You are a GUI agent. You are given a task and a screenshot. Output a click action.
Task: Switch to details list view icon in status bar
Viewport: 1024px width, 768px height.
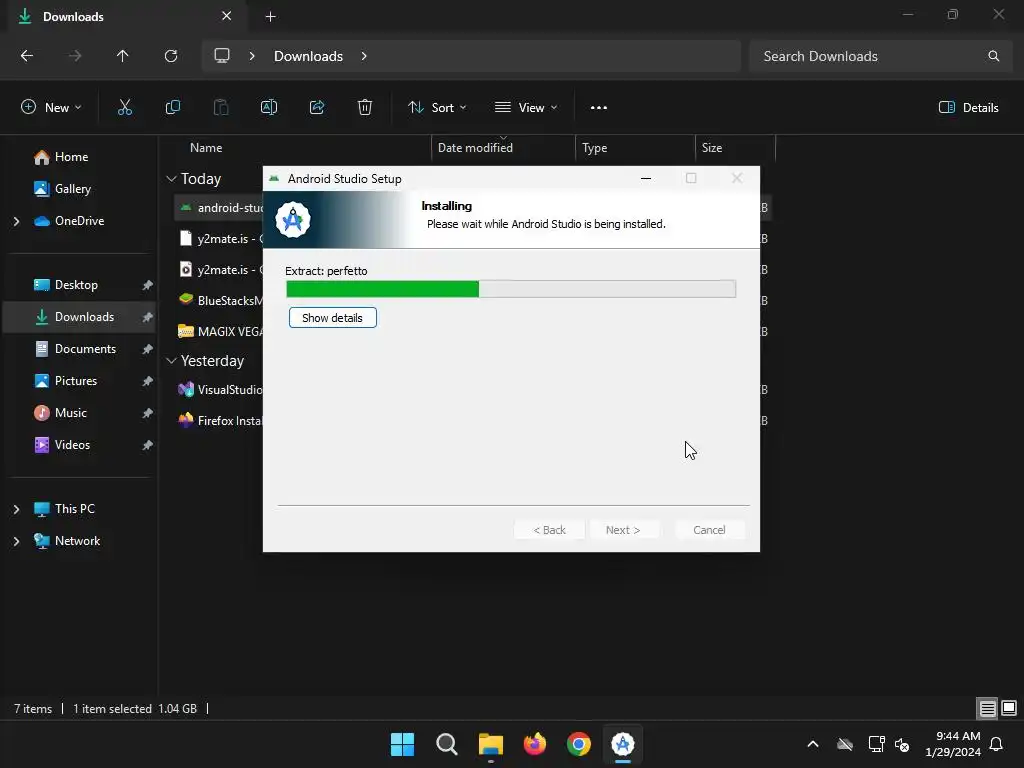[987, 709]
